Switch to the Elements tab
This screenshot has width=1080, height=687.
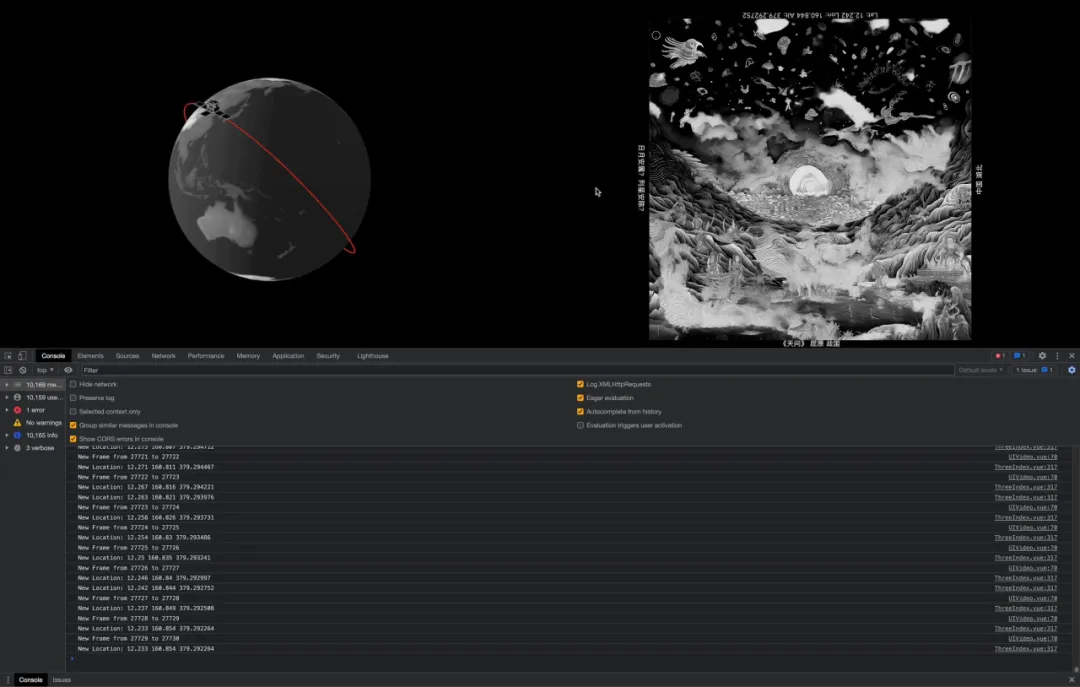pos(90,356)
